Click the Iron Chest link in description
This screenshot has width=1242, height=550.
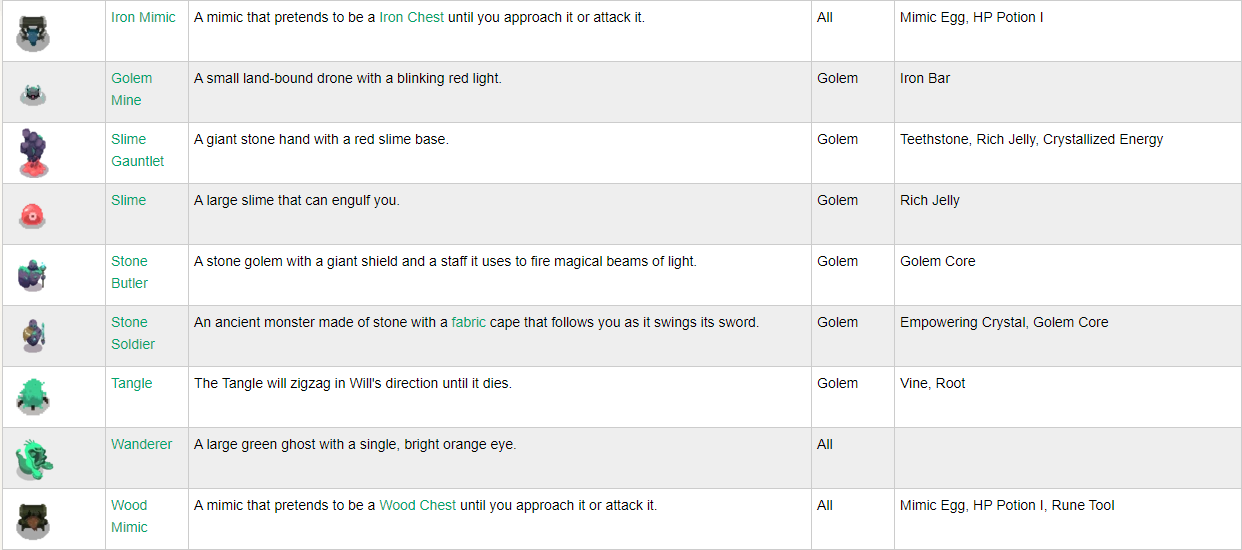(412, 17)
